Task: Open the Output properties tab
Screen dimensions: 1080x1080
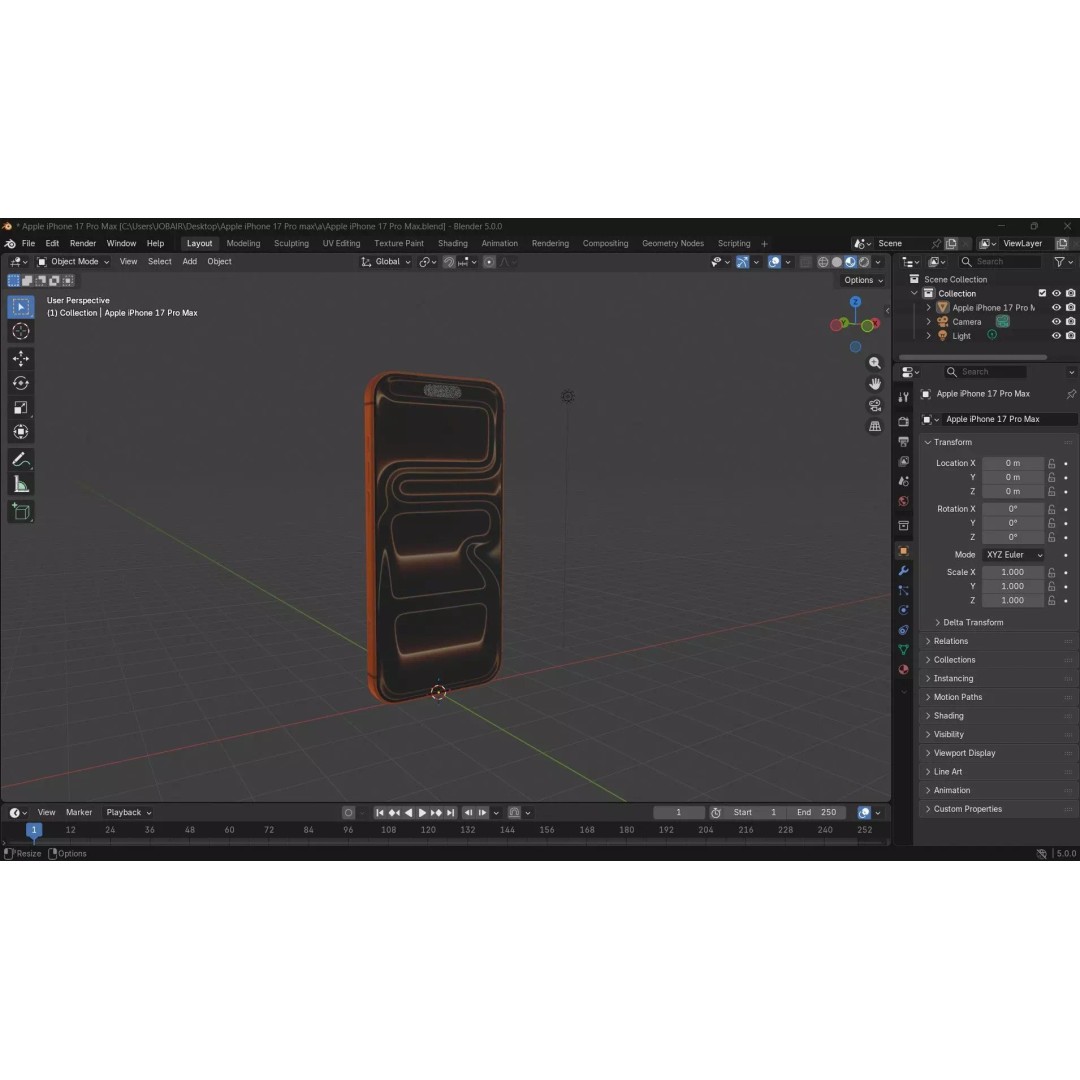Action: point(904,442)
